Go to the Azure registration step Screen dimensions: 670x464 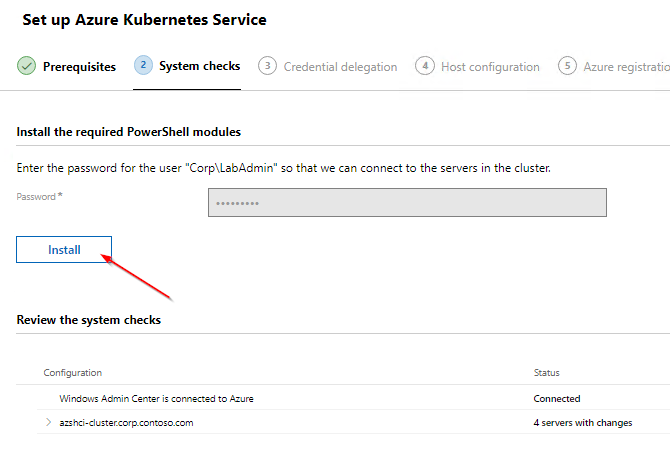coord(614,67)
